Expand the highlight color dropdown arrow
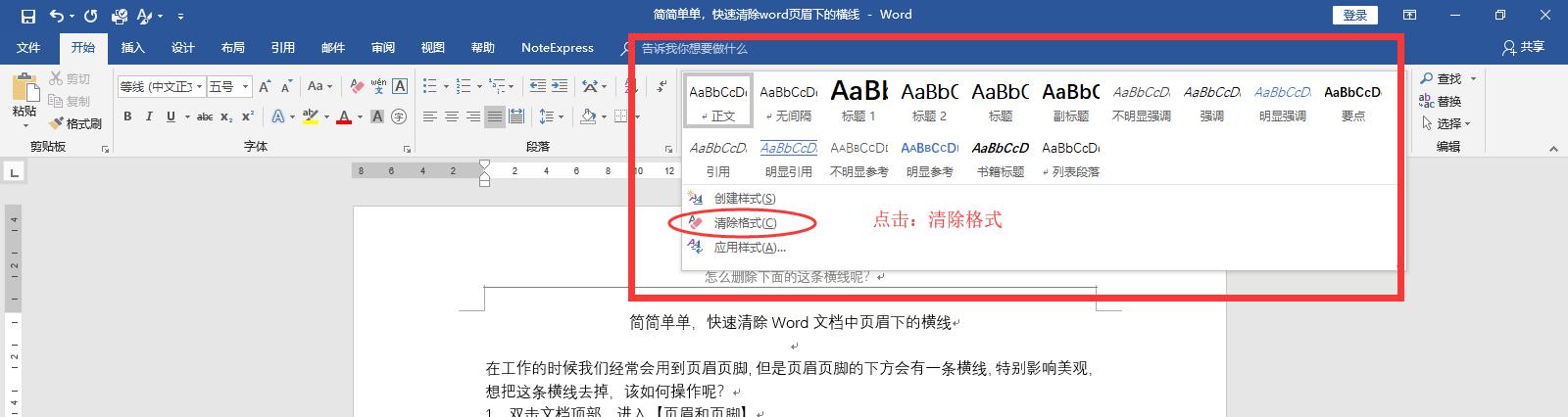 [x=324, y=116]
